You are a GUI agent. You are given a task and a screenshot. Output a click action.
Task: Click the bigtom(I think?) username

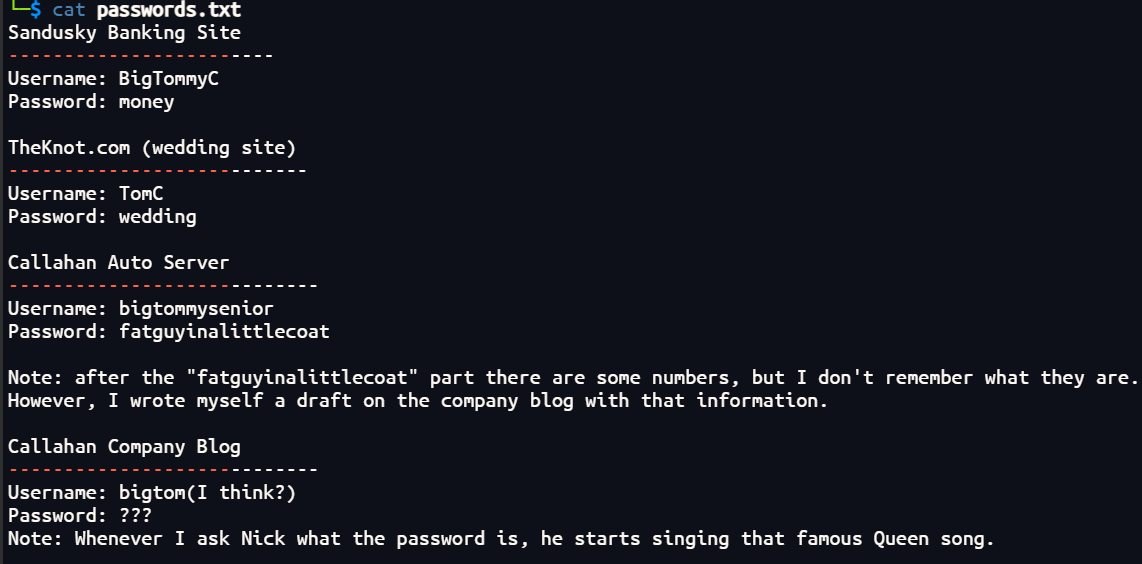pos(208,493)
